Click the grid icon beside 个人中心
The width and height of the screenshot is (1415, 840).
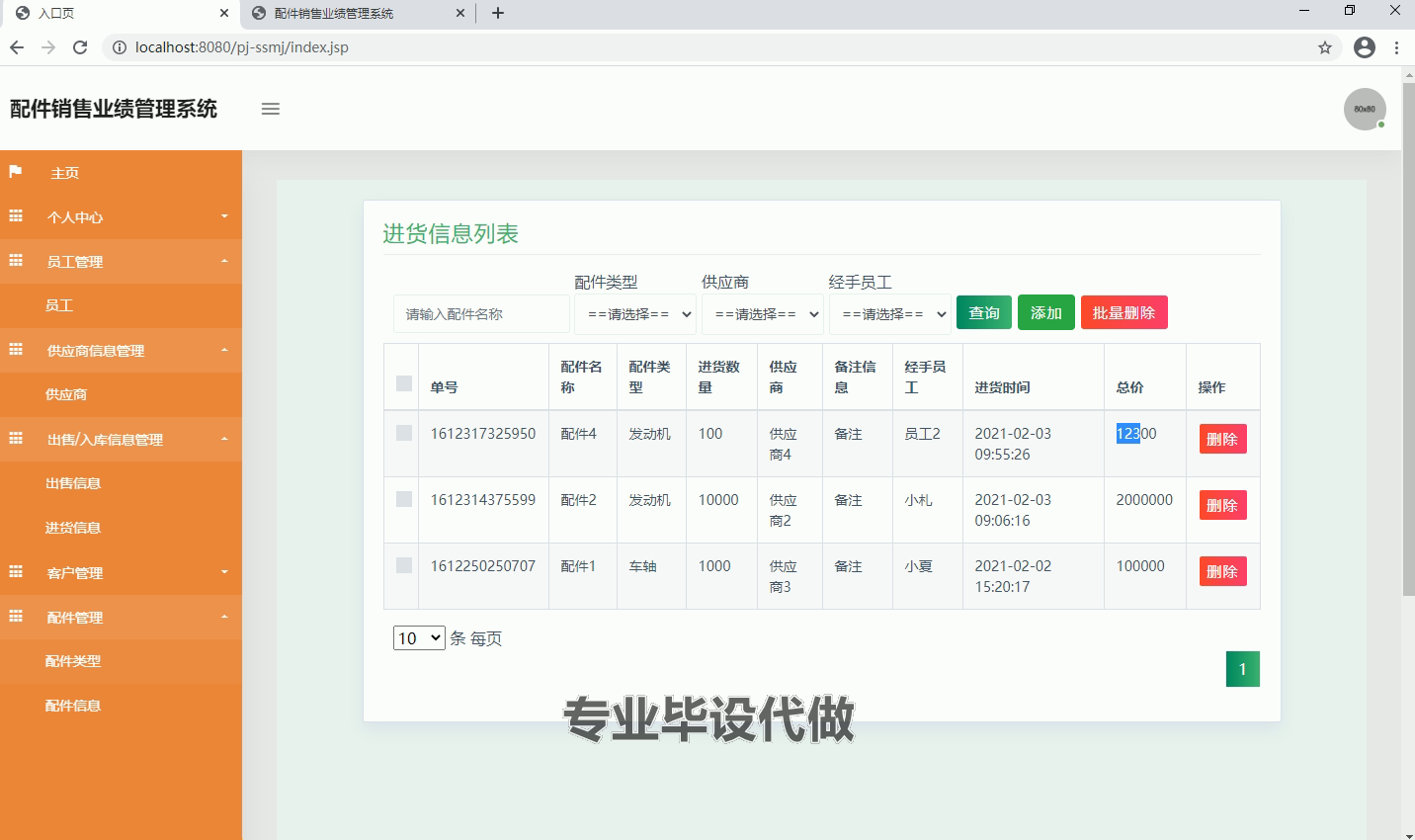click(16, 216)
